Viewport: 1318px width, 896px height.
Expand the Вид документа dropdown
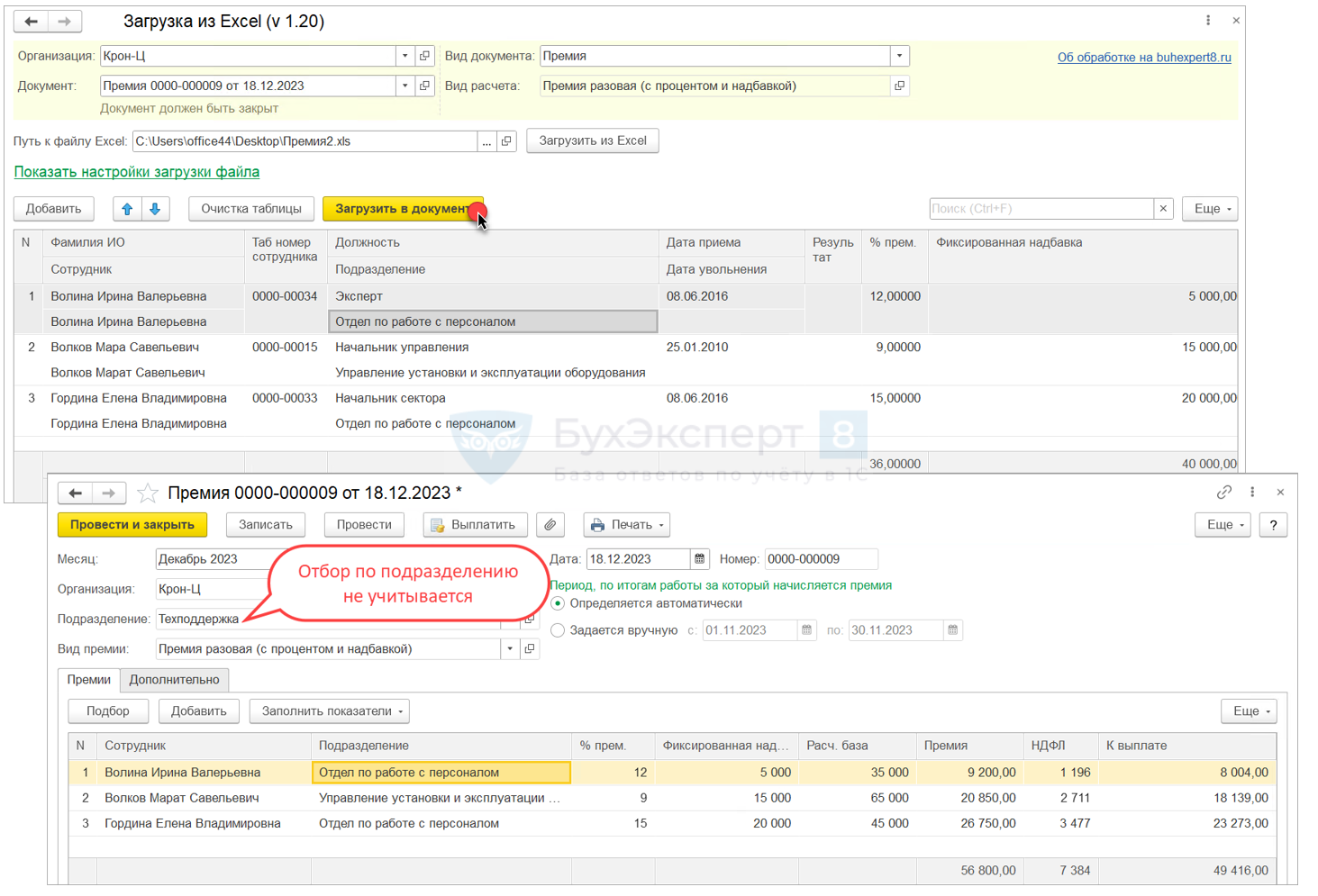[x=898, y=56]
